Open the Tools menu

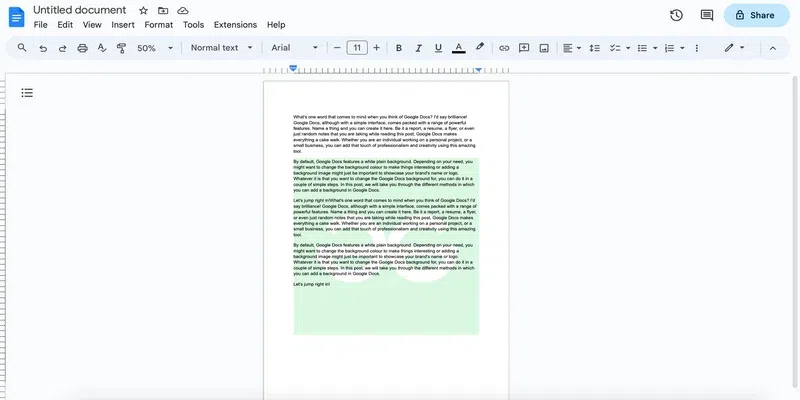(193, 24)
